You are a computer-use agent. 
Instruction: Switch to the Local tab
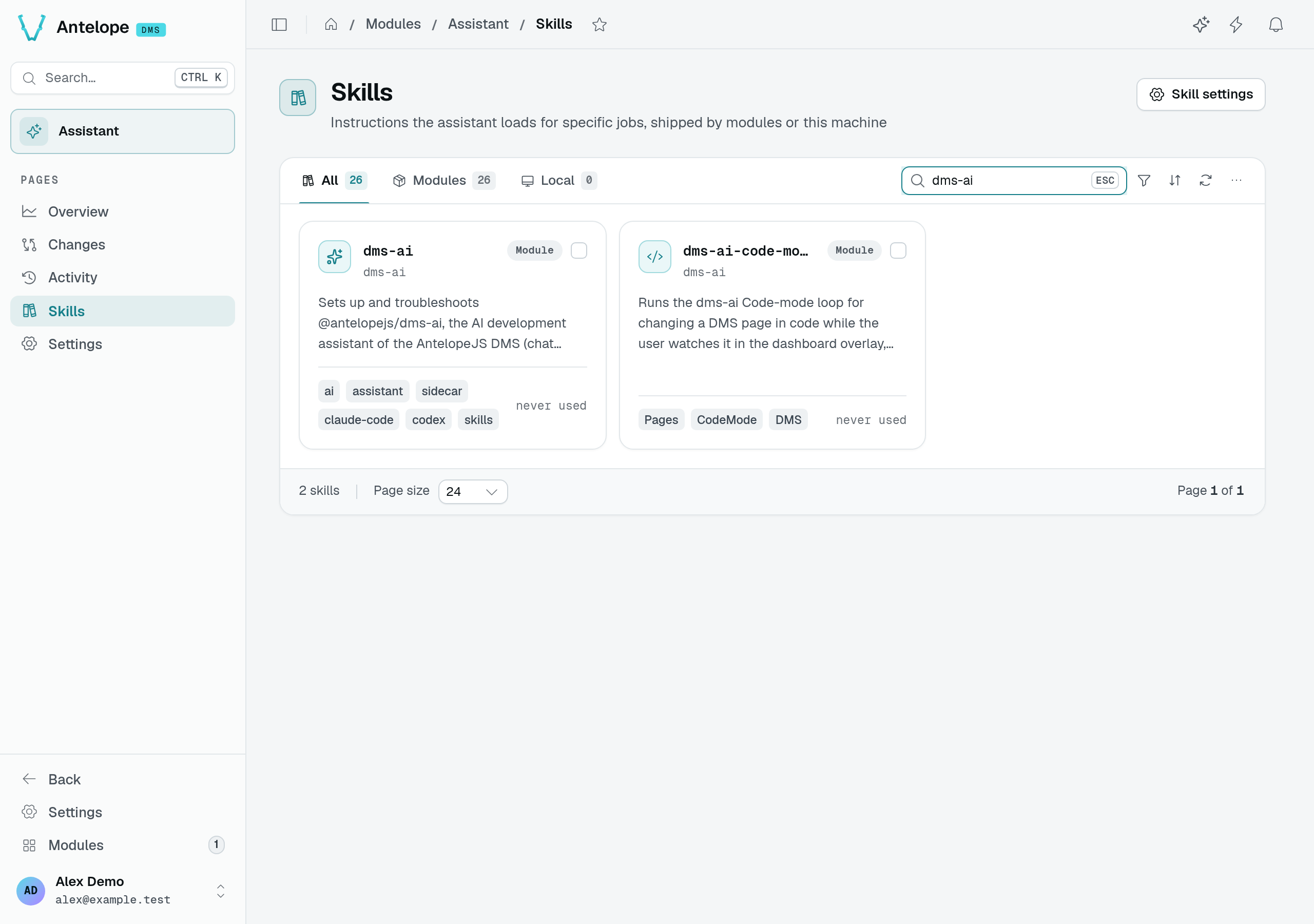click(558, 180)
